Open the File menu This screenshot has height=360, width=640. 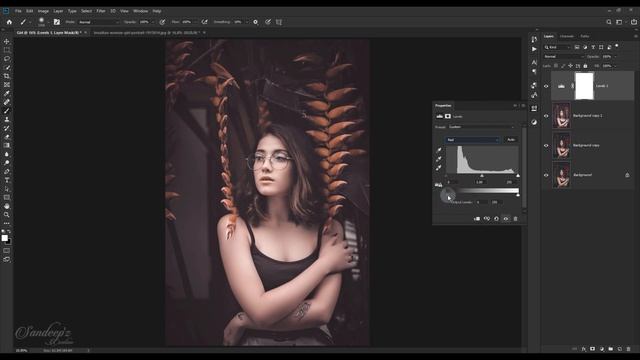point(18,11)
